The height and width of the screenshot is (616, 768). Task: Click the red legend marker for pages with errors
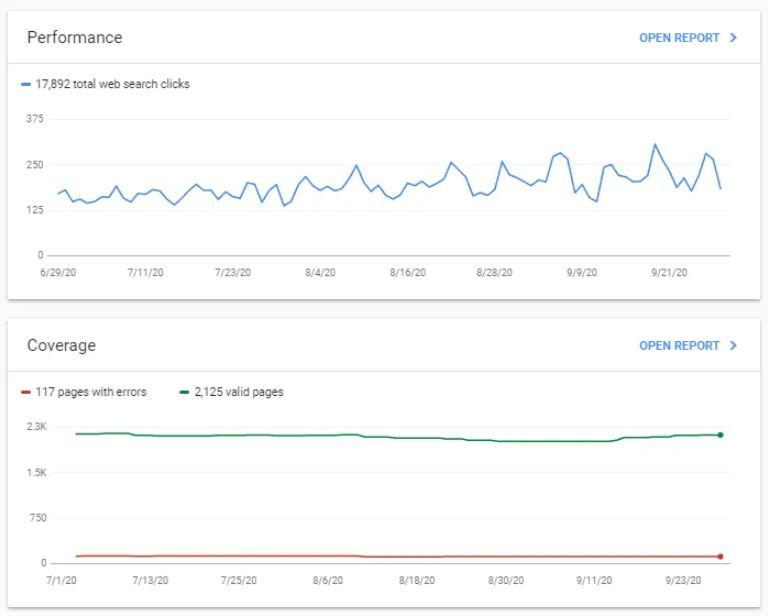[x=26, y=393]
